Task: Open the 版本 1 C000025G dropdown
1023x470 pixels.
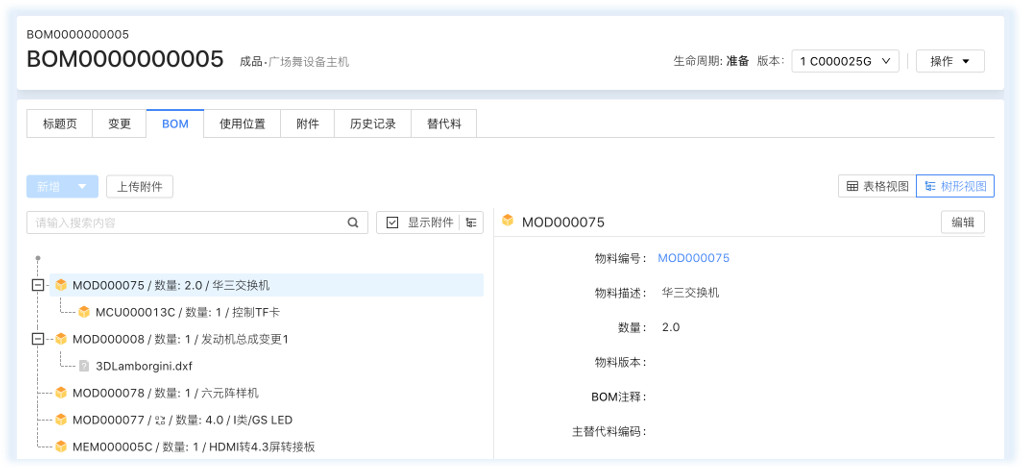Action: coord(846,61)
